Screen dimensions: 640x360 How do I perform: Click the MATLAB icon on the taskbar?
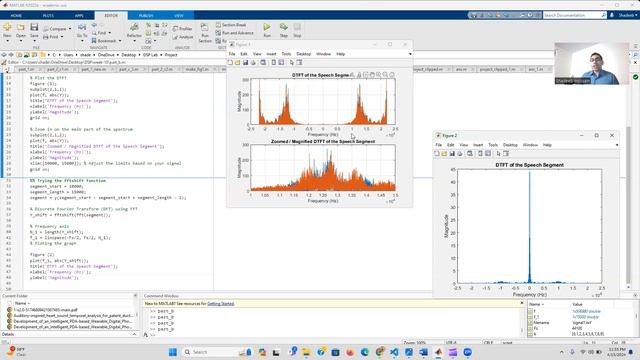click(438, 352)
